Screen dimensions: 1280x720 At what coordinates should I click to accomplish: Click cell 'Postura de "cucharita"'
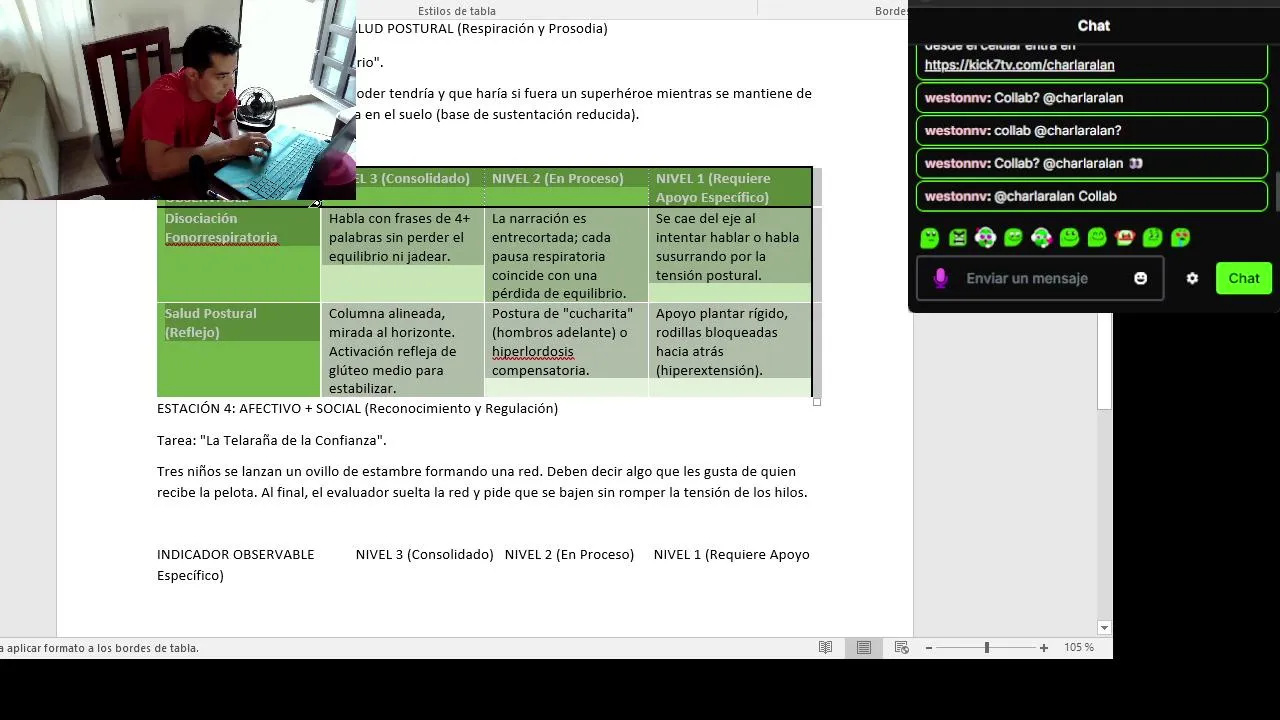566,350
